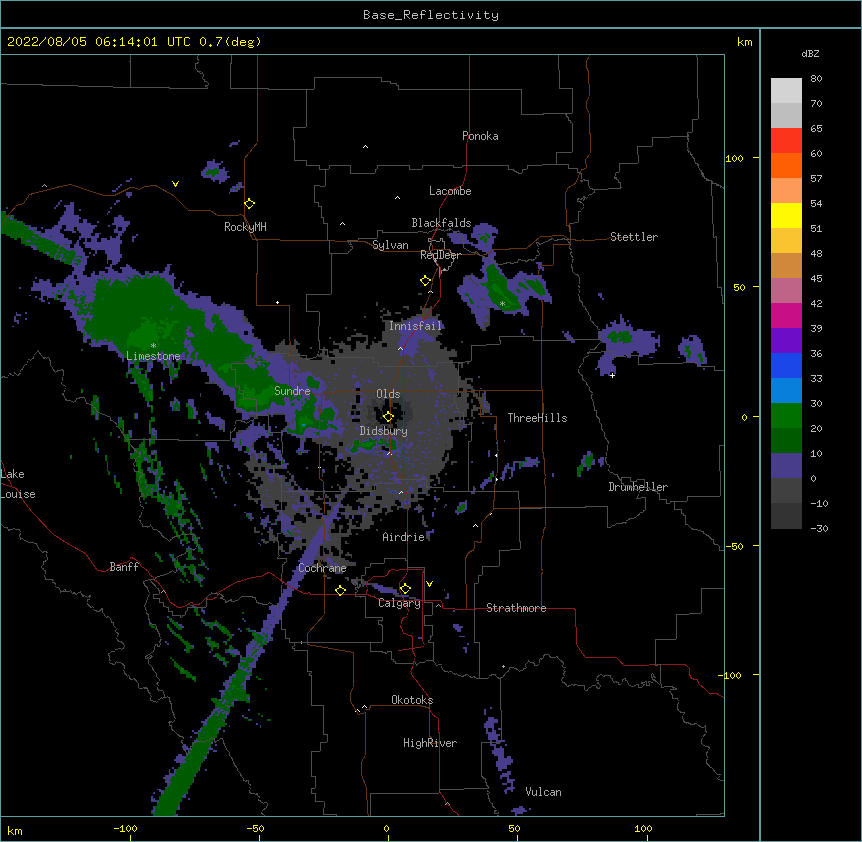
Task: Select the Lacombe city label
Action: point(450,191)
